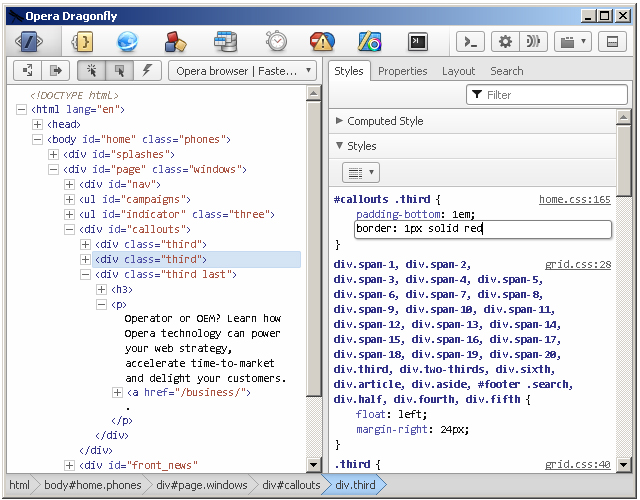The height and width of the screenshot is (500, 640).
Task: Expand the ul id="campaigns" node
Action: pyautogui.click(x=69, y=199)
